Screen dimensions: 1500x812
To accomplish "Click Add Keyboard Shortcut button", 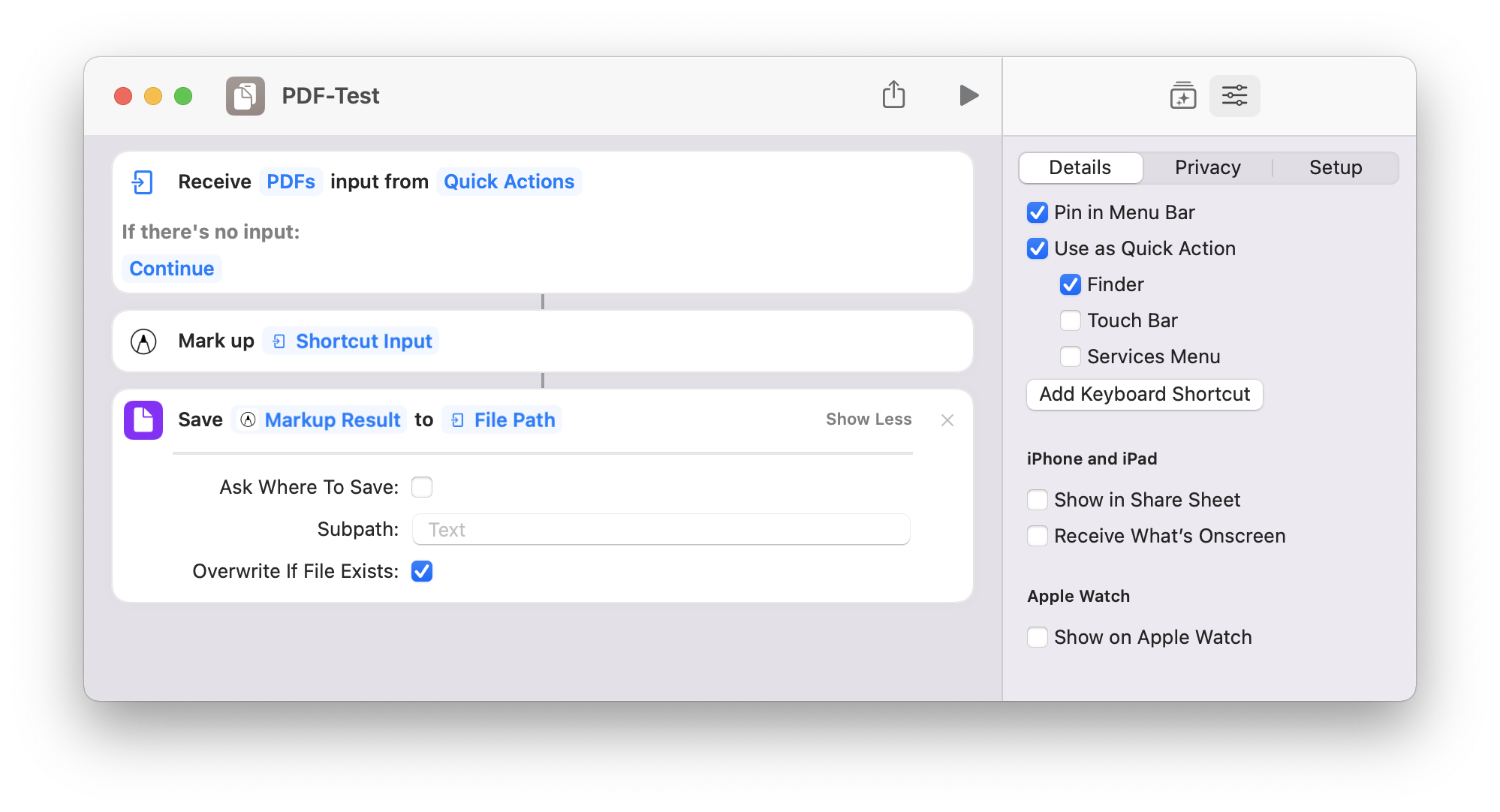I will click(1144, 394).
